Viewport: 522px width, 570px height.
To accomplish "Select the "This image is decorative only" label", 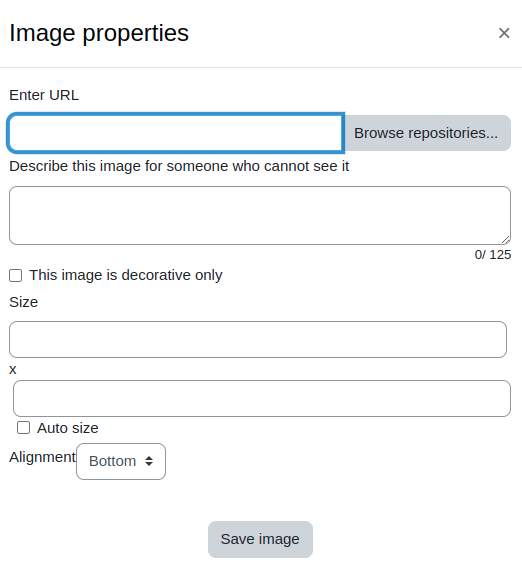I will (126, 275).
